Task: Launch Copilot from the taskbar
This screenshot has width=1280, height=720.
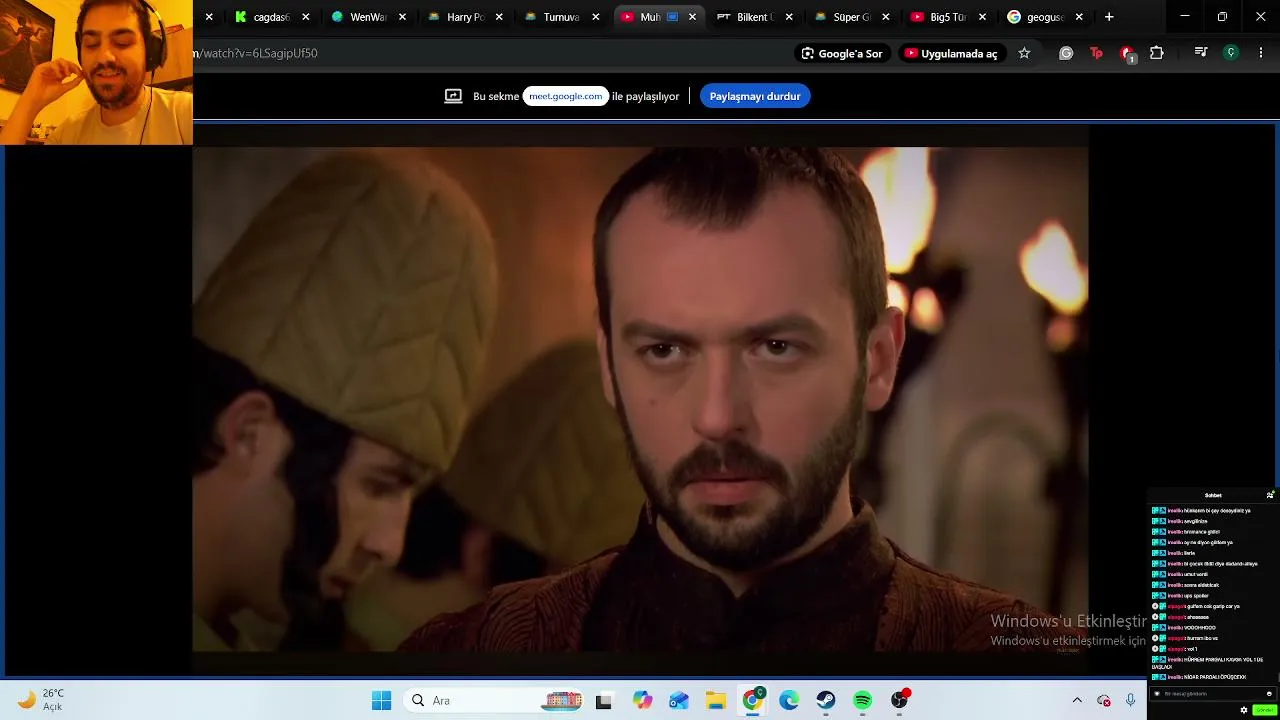Action: click(x=642, y=700)
